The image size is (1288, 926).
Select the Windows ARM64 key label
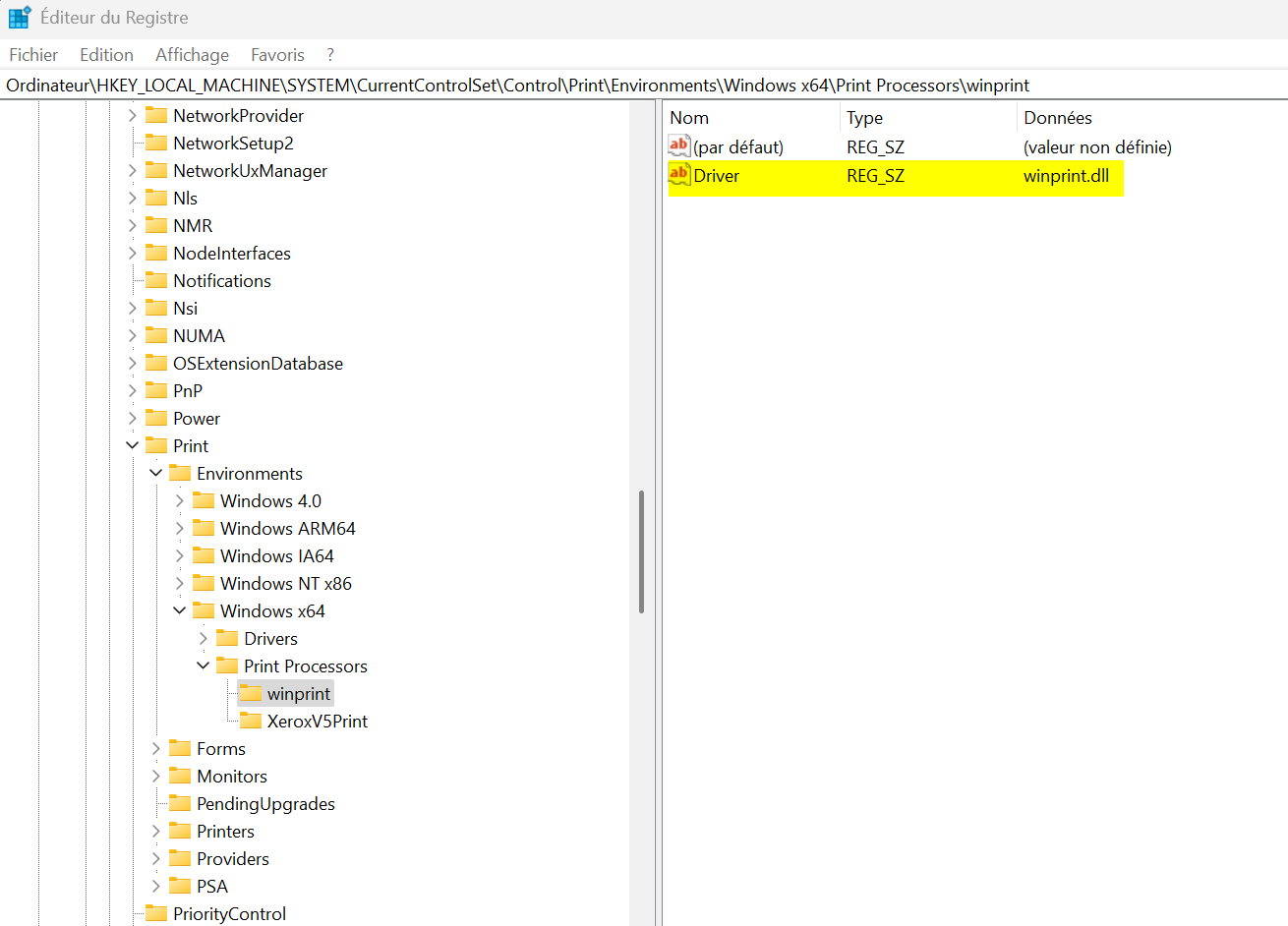tap(288, 529)
